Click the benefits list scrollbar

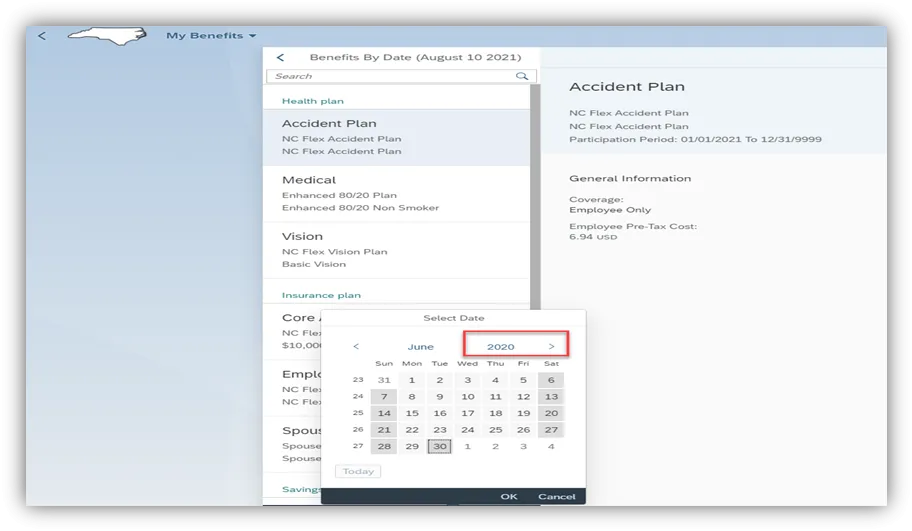(x=535, y=198)
